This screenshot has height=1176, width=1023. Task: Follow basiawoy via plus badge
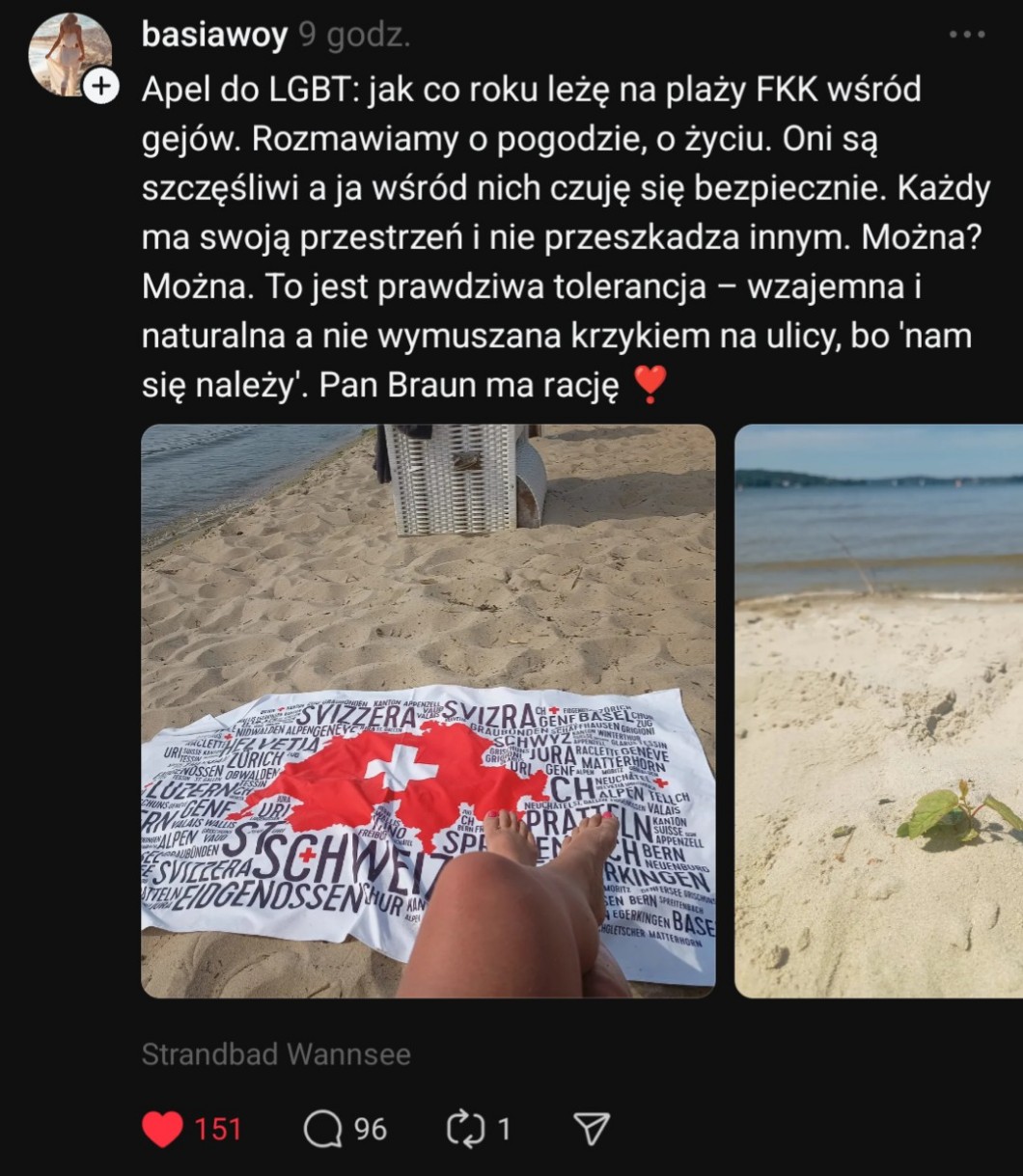click(x=100, y=86)
